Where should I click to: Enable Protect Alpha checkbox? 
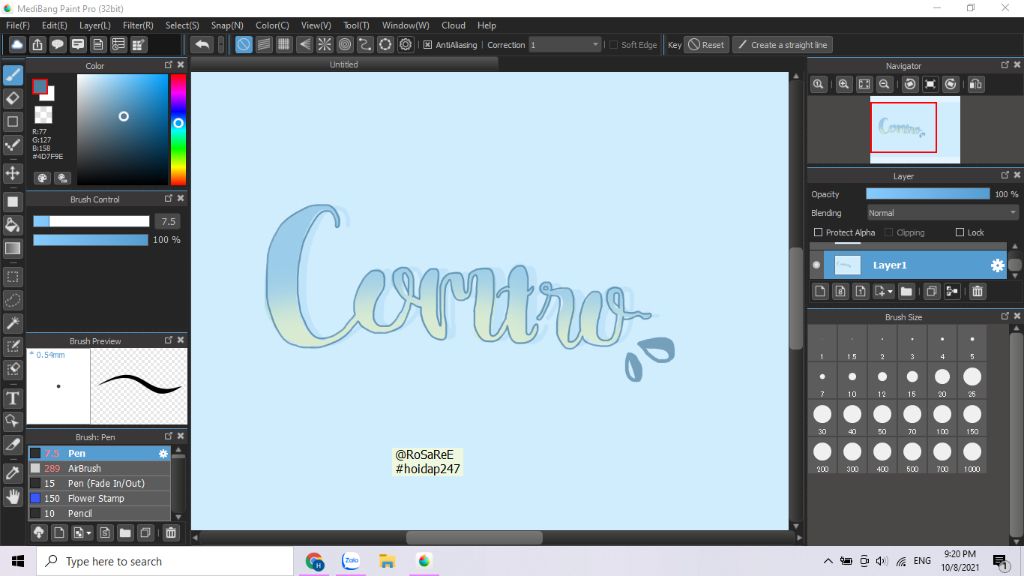[x=818, y=232]
